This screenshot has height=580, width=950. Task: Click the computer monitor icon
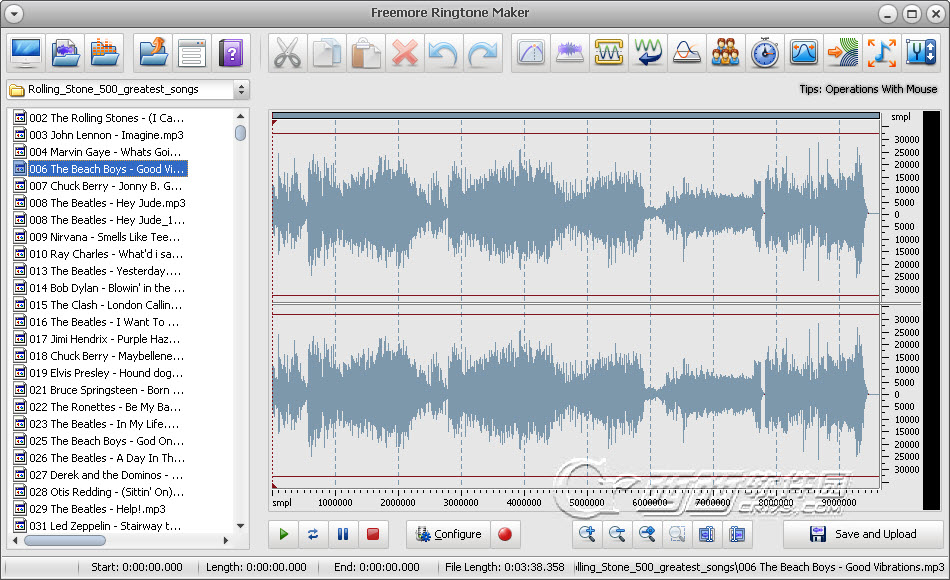click(25, 52)
